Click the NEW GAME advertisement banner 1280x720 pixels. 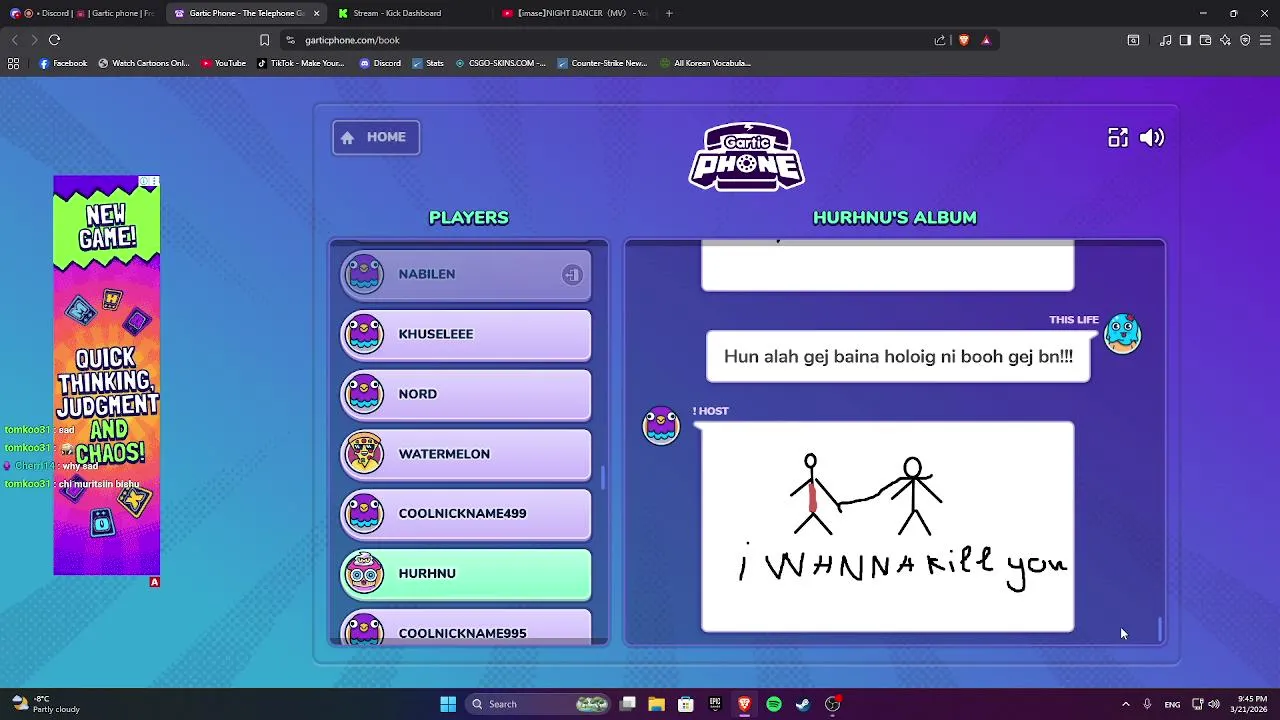pyautogui.click(x=107, y=376)
